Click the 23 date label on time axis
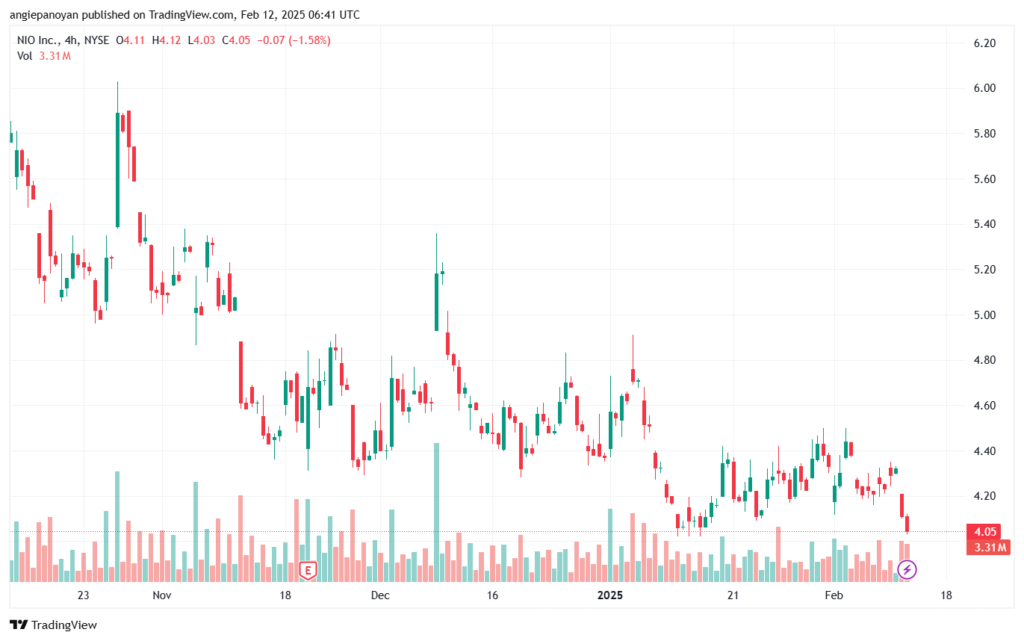1024x641 pixels. pos(83,595)
